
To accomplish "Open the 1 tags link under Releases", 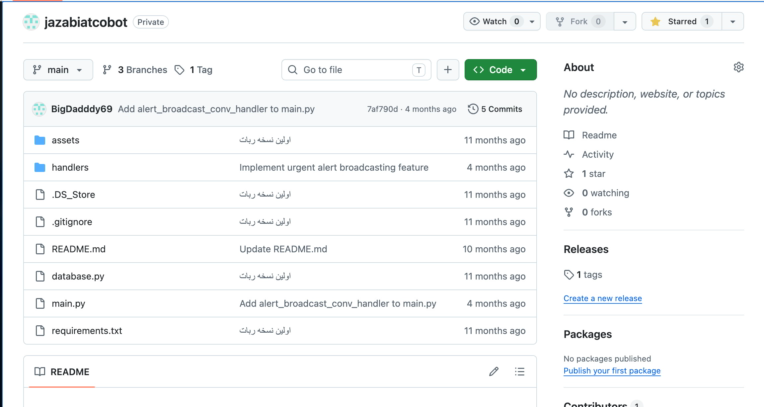I will click(583, 275).
